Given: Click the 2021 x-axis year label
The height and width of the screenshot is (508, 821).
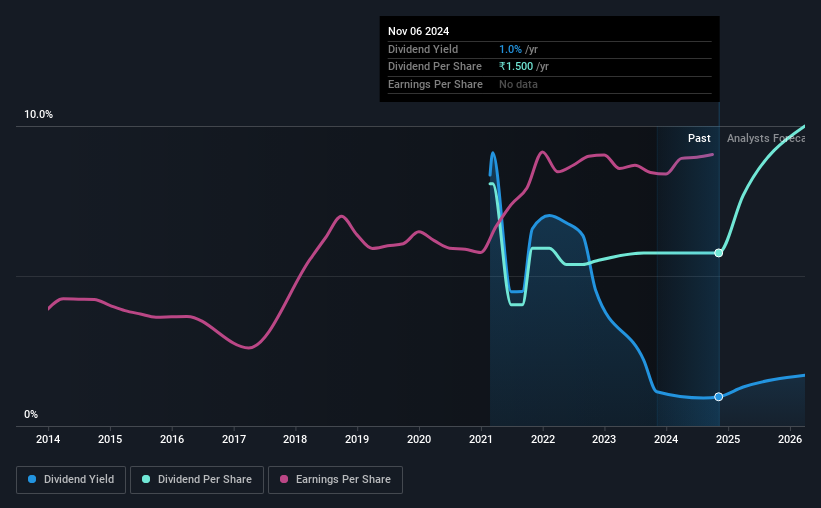Looking at the screenshot, I should pos(481,439).
